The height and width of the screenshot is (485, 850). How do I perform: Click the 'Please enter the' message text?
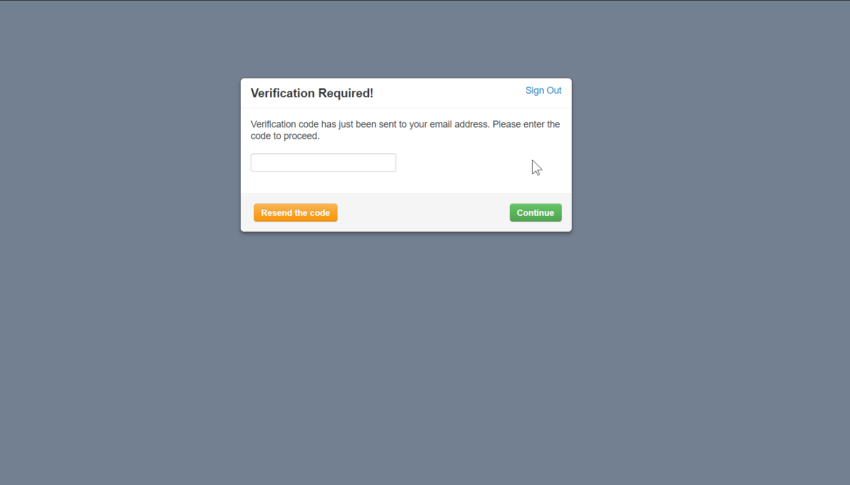click(x=526, y=124)
